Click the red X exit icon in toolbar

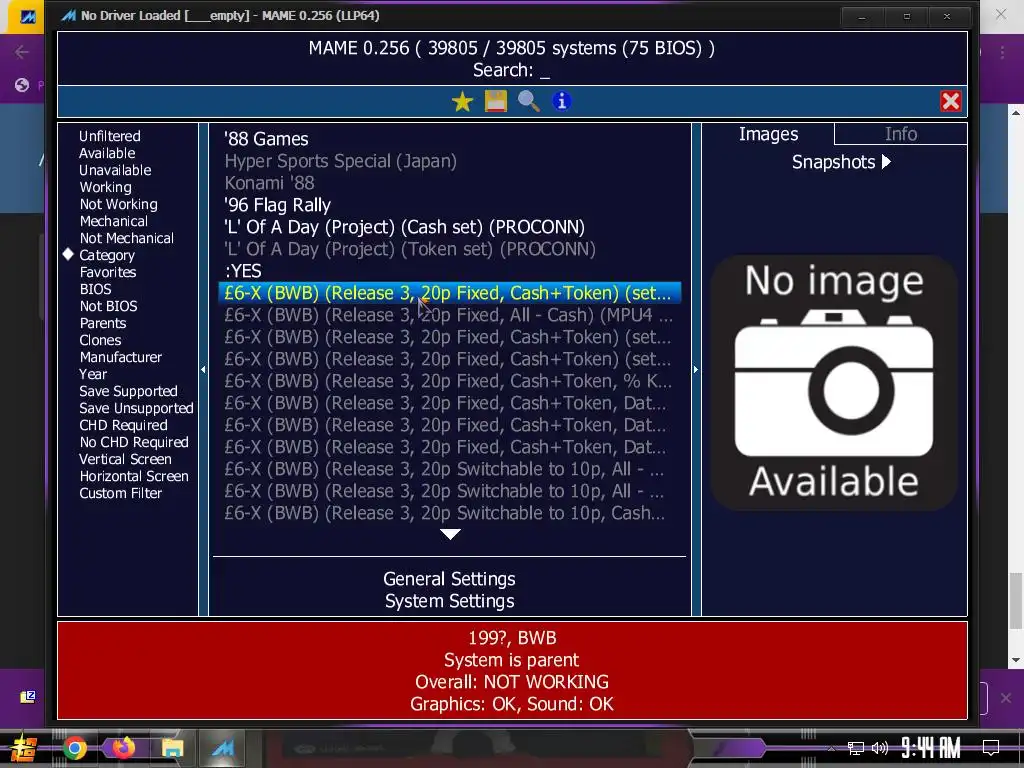click(950, 101)
